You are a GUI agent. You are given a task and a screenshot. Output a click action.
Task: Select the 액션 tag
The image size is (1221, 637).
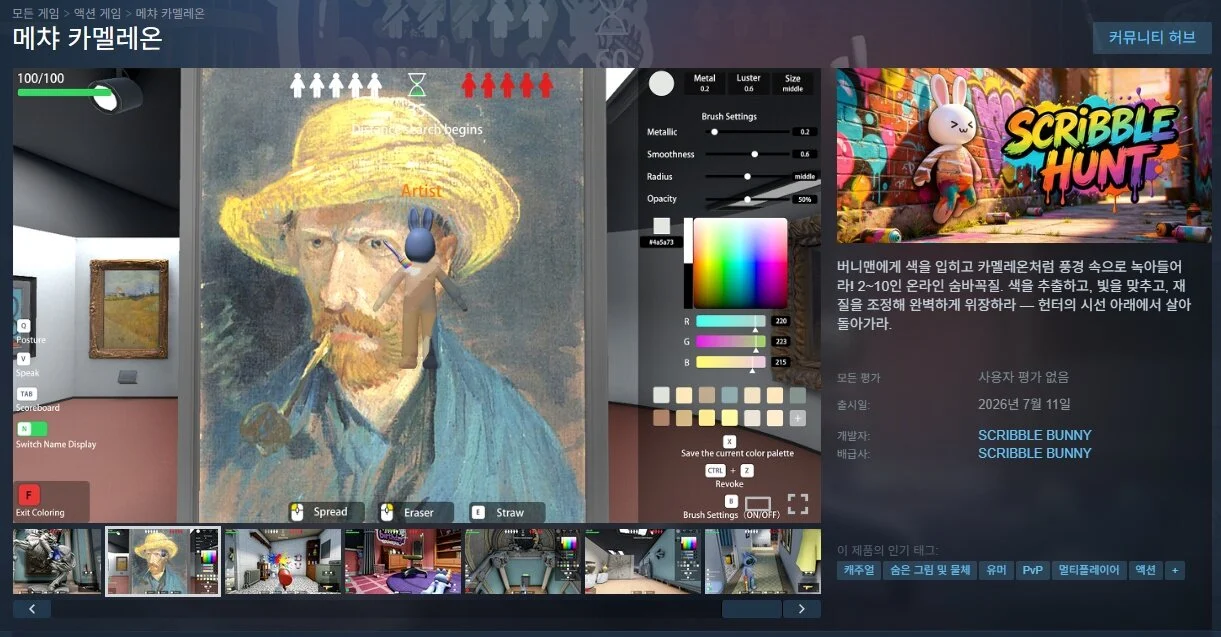pos(1145,570)
